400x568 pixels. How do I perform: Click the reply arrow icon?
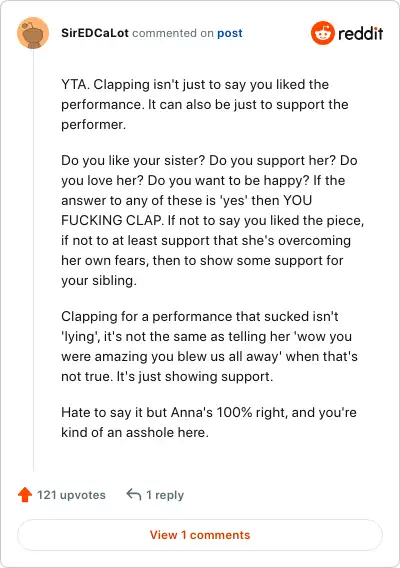(134, 494)
